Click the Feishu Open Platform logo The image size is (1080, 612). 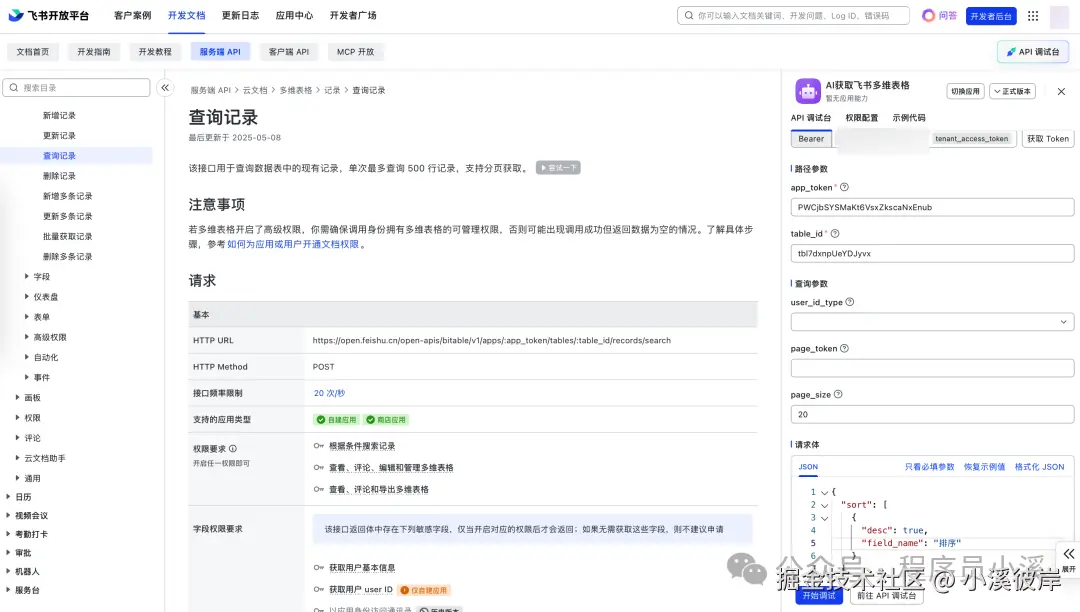coord(48,15)
